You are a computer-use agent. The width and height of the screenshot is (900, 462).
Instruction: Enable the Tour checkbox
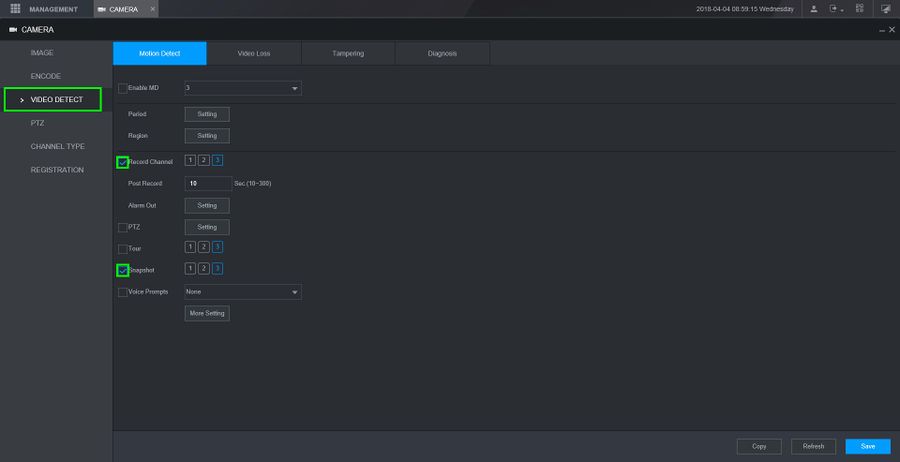122,249
